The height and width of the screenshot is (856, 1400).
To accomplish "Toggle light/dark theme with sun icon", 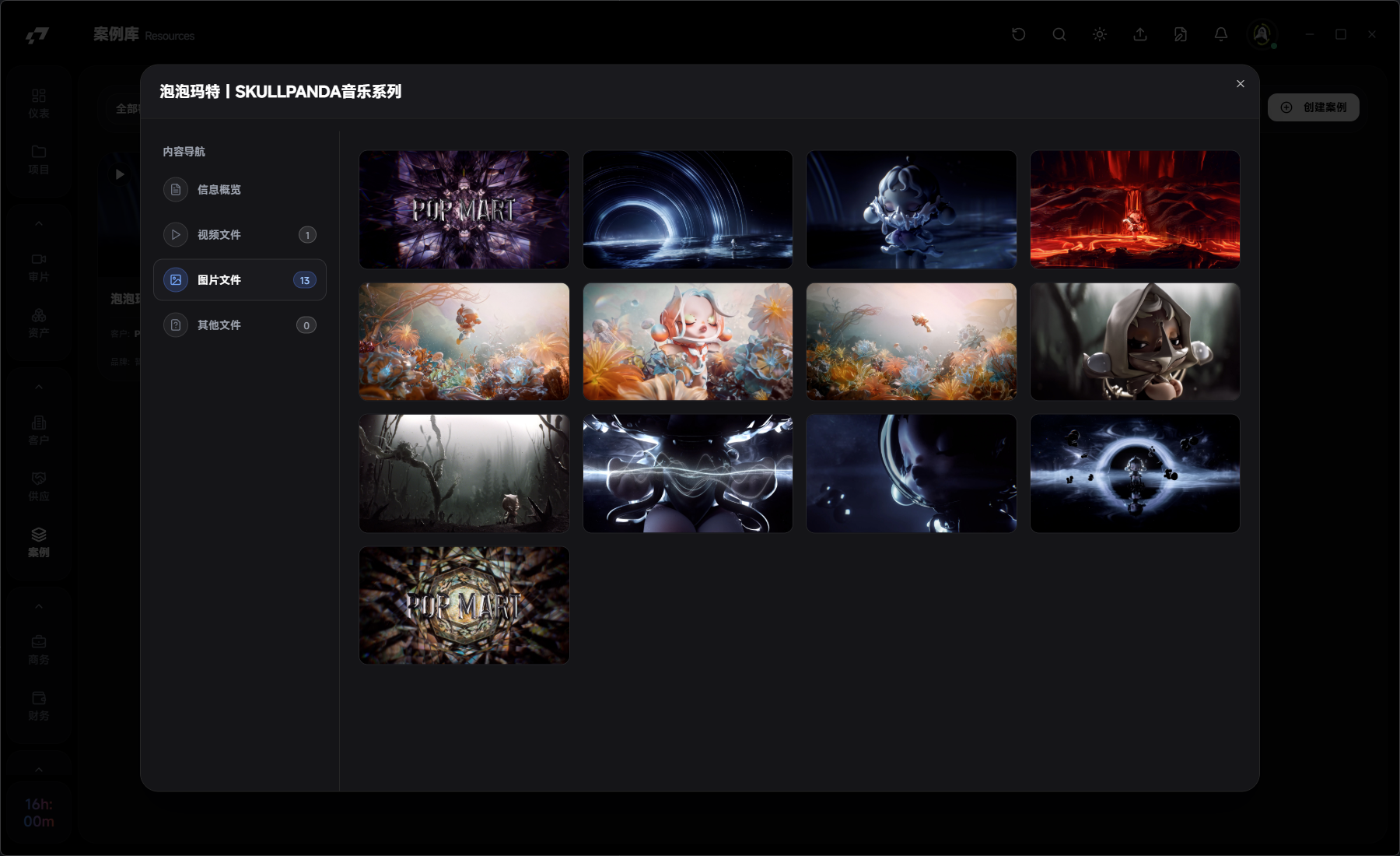I will [x=1099, y=34].
